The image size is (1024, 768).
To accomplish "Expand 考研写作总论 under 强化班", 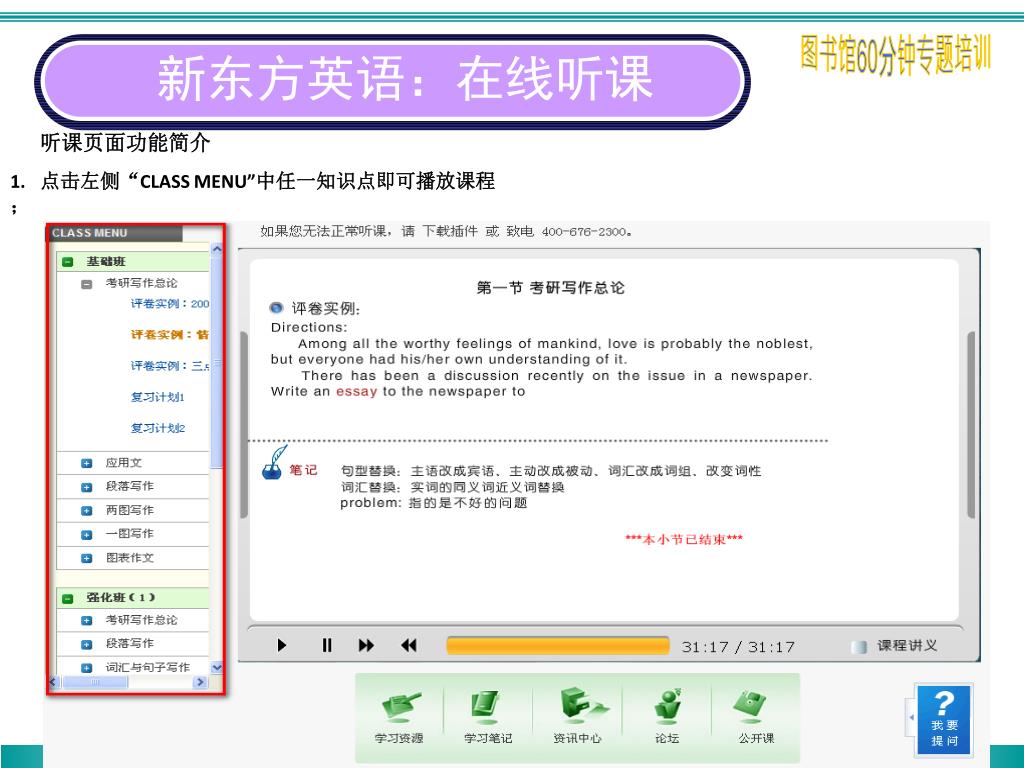I will (86, 620).
